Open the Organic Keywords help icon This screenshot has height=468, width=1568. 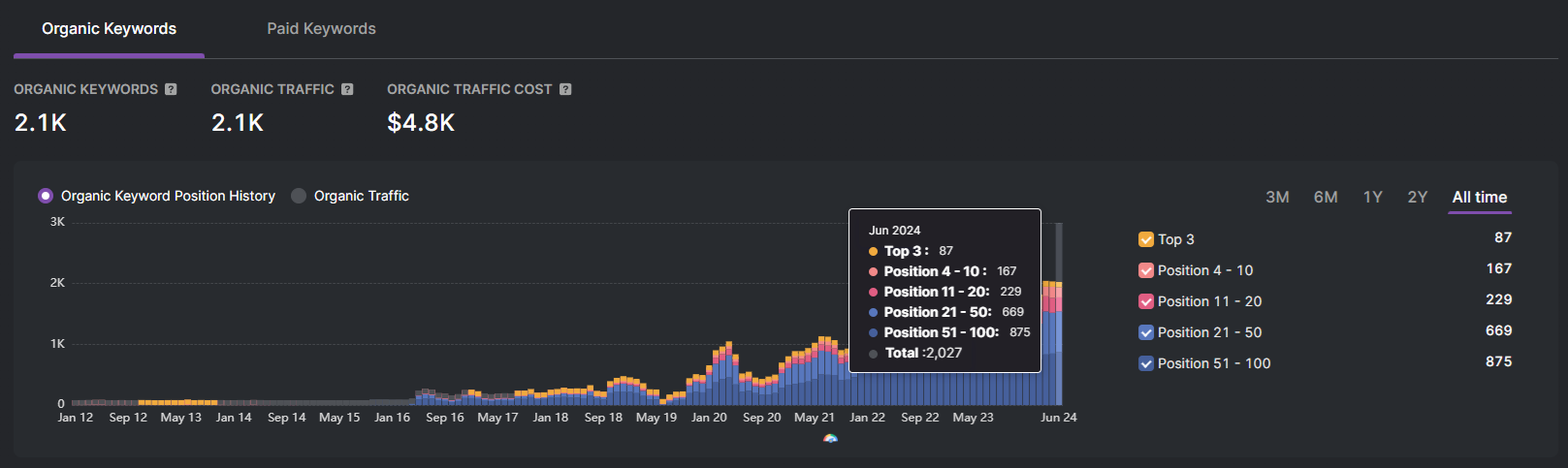pos(171,89)
